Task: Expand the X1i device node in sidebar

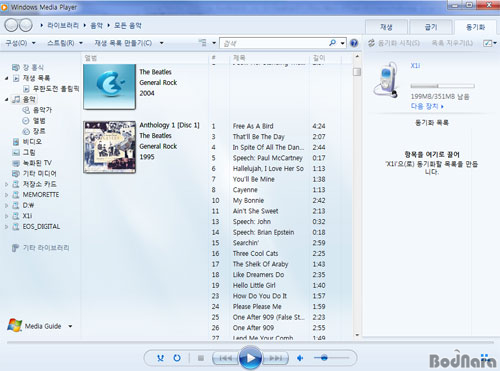Action: pyautogui.click(x=6, y=216)
